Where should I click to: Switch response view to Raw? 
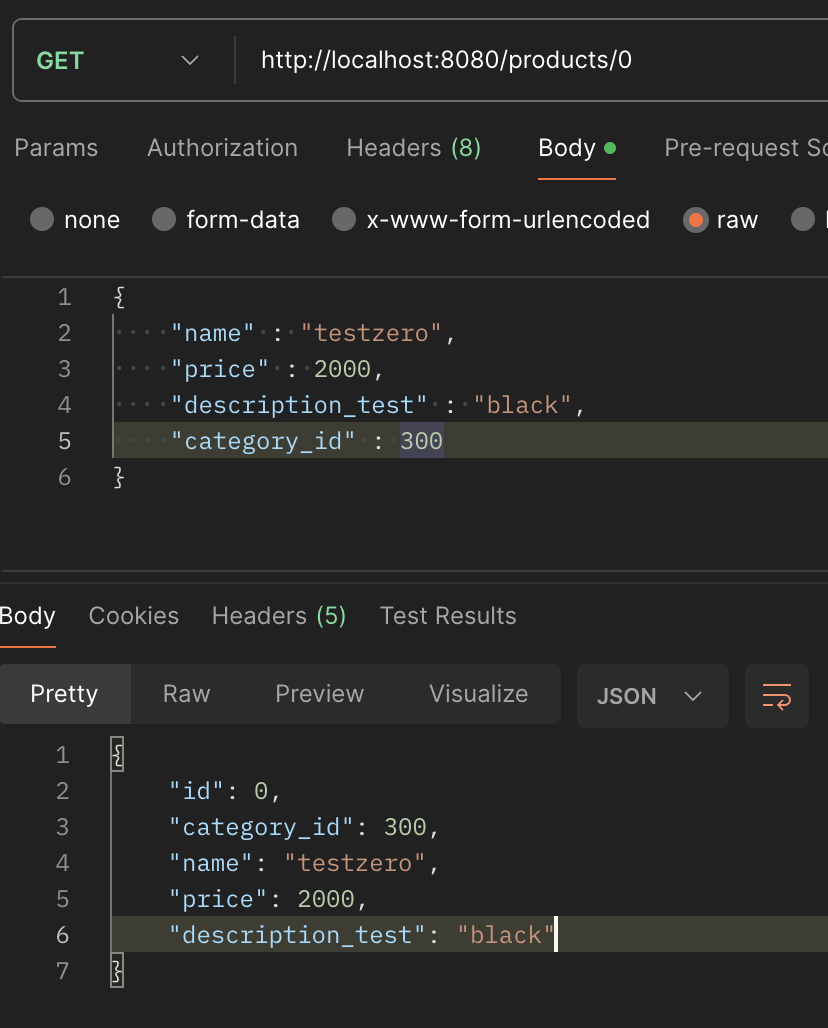186,694
